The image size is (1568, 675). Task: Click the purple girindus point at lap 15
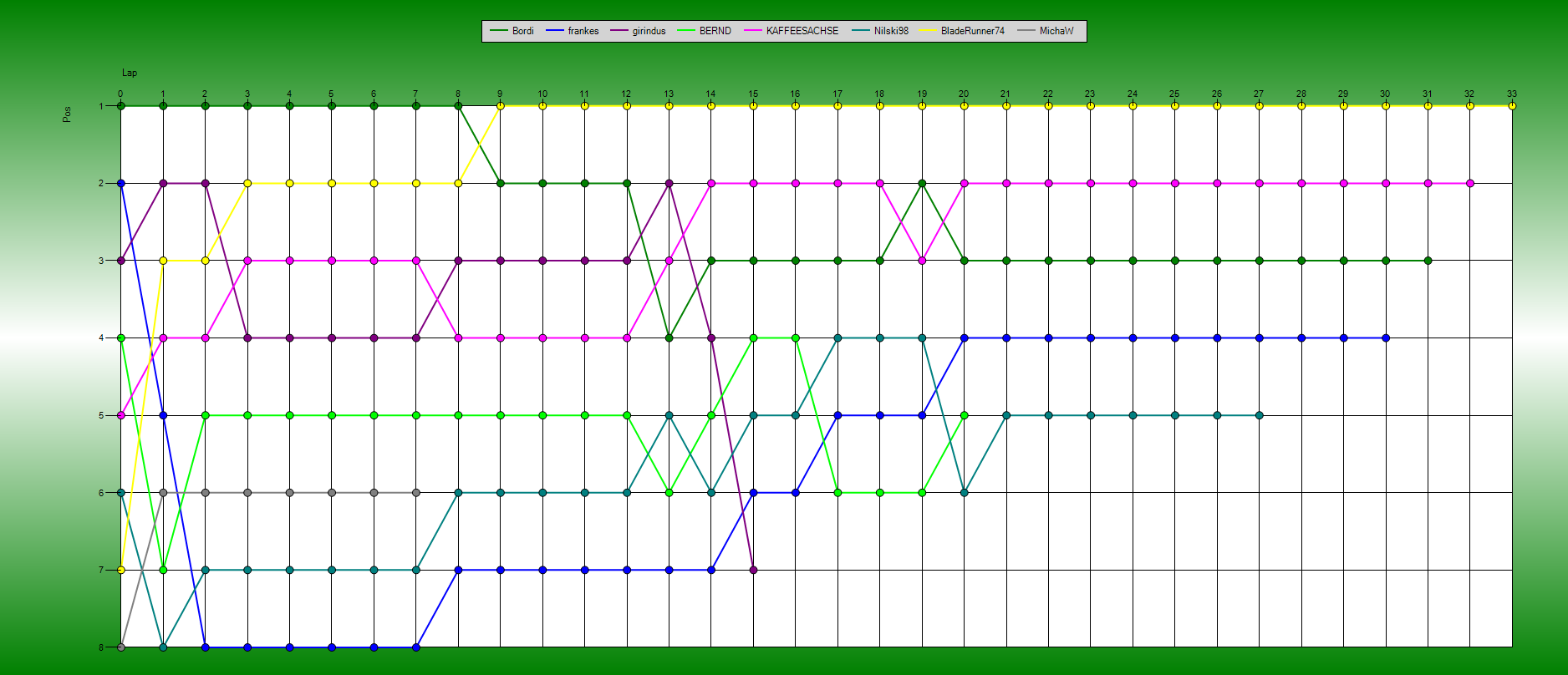[753, 570]
